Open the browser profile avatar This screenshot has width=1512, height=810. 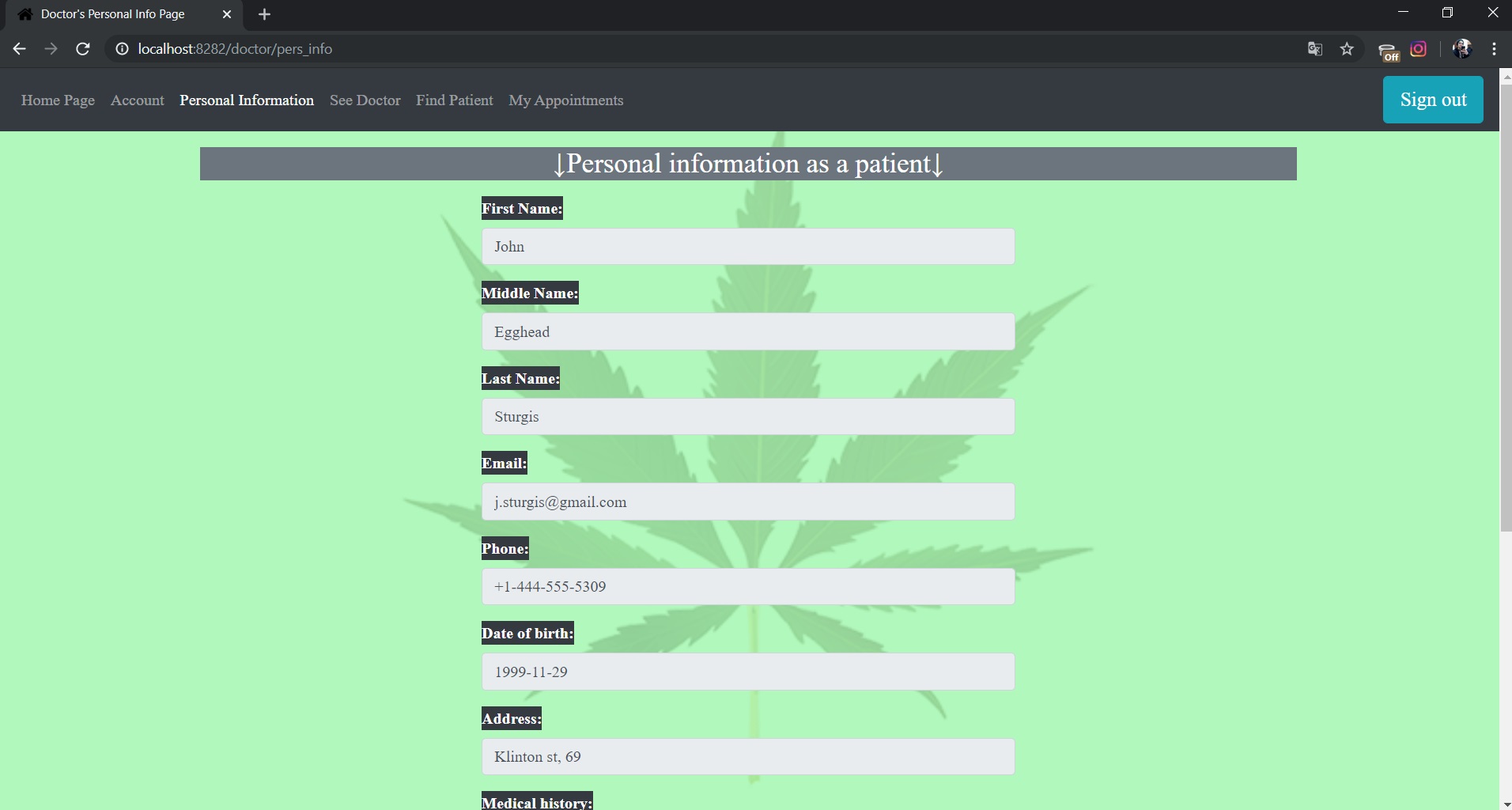point(1462,49)
